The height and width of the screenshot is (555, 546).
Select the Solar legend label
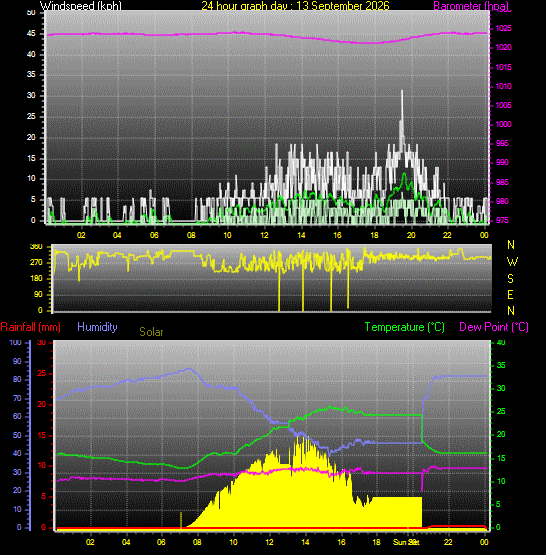151,332
